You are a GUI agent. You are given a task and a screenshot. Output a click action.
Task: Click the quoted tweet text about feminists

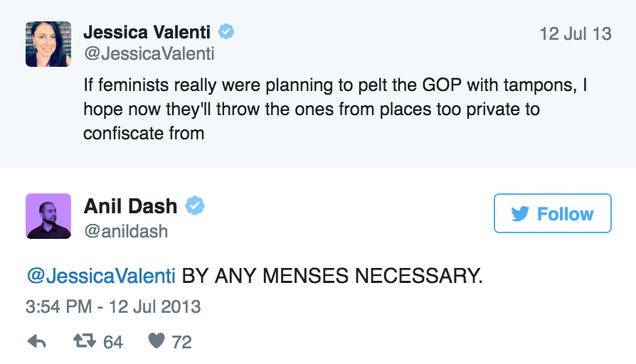coord(335,109)
